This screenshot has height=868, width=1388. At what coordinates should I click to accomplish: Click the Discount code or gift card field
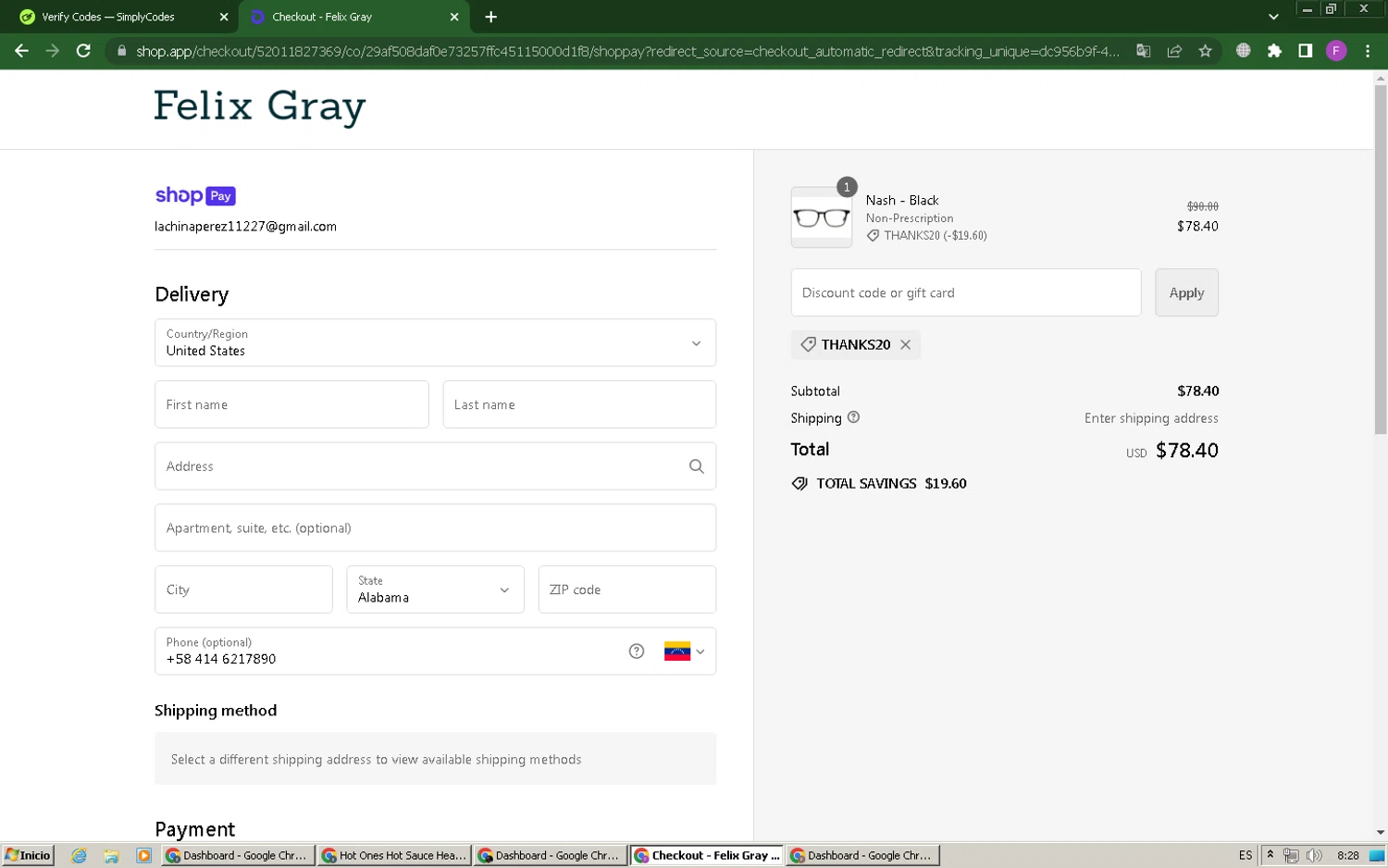pyautogui.click(x=966, y=292)
